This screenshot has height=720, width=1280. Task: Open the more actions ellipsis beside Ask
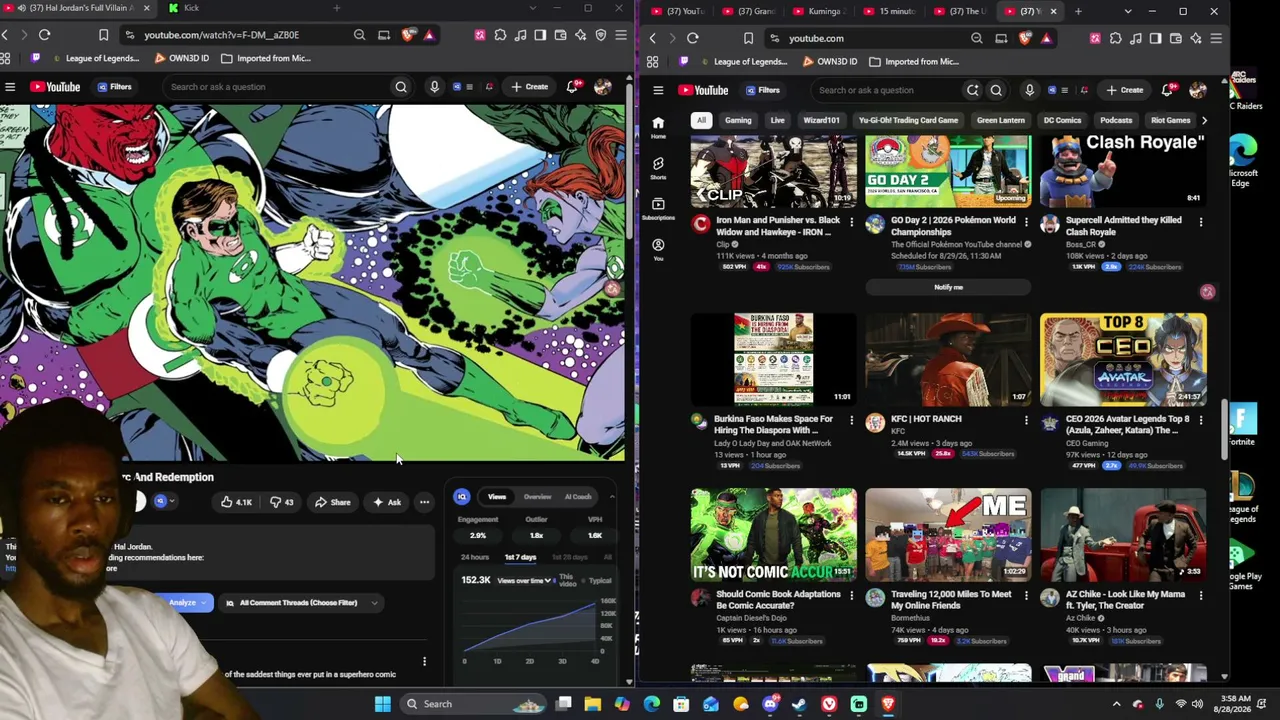(424, 502)
